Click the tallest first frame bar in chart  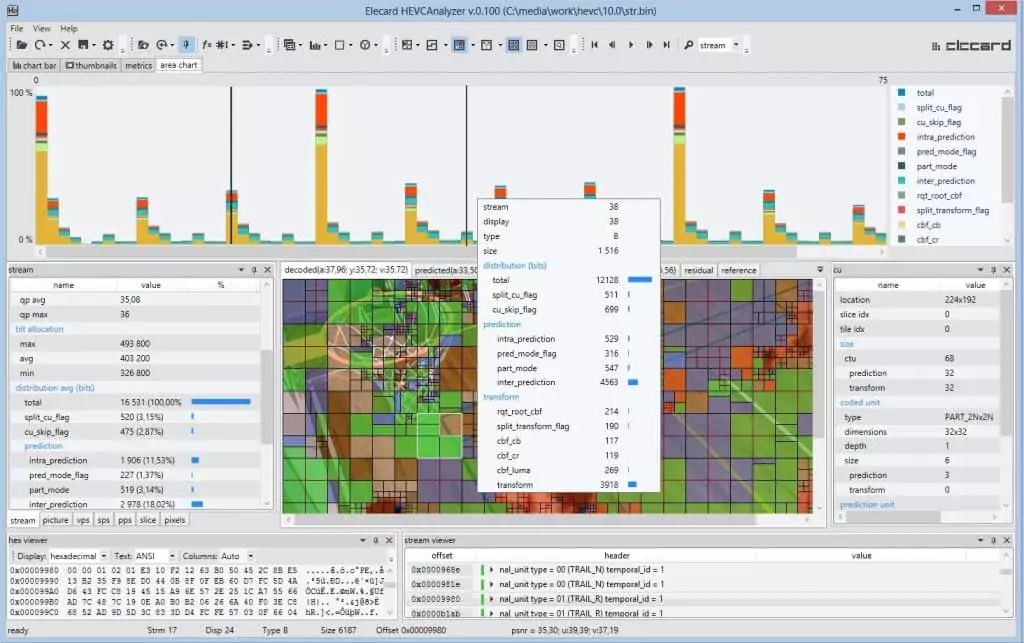point(42,170)
